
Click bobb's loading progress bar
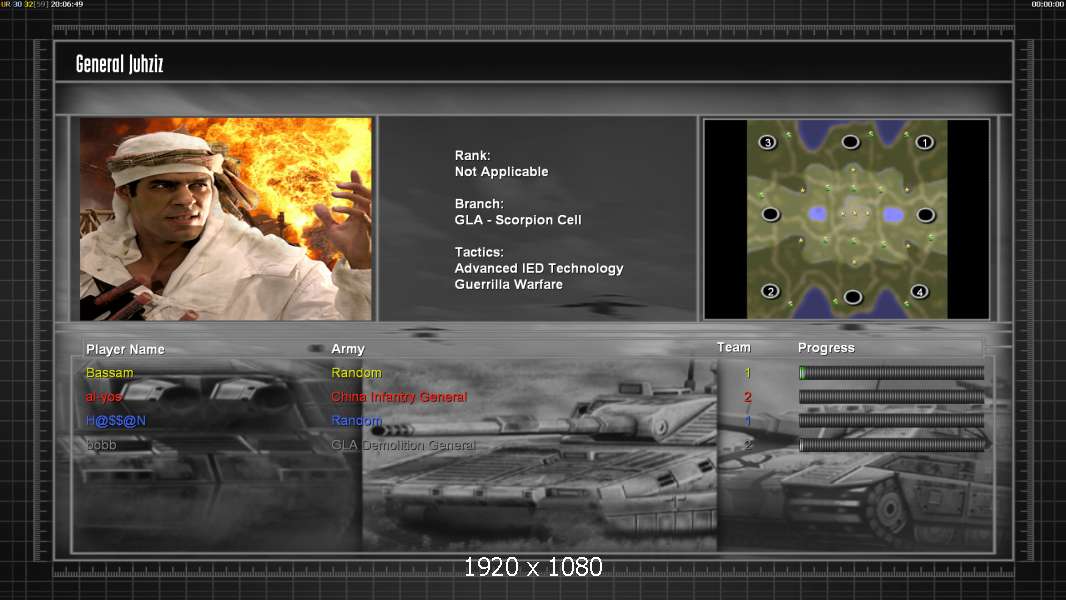click(x=891, y=445)
